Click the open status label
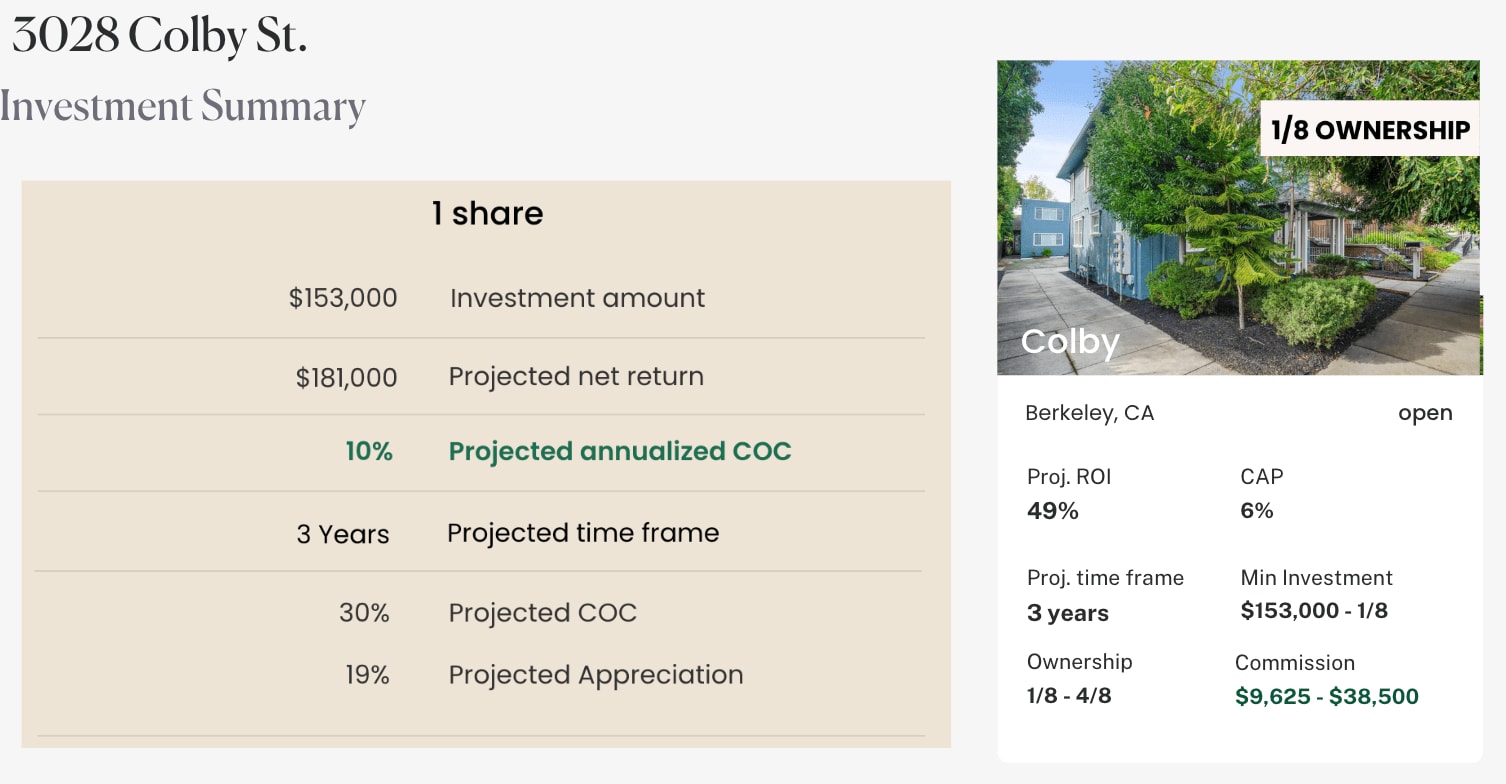This screenshot has height=784, width=1506. coord(1425,413)
